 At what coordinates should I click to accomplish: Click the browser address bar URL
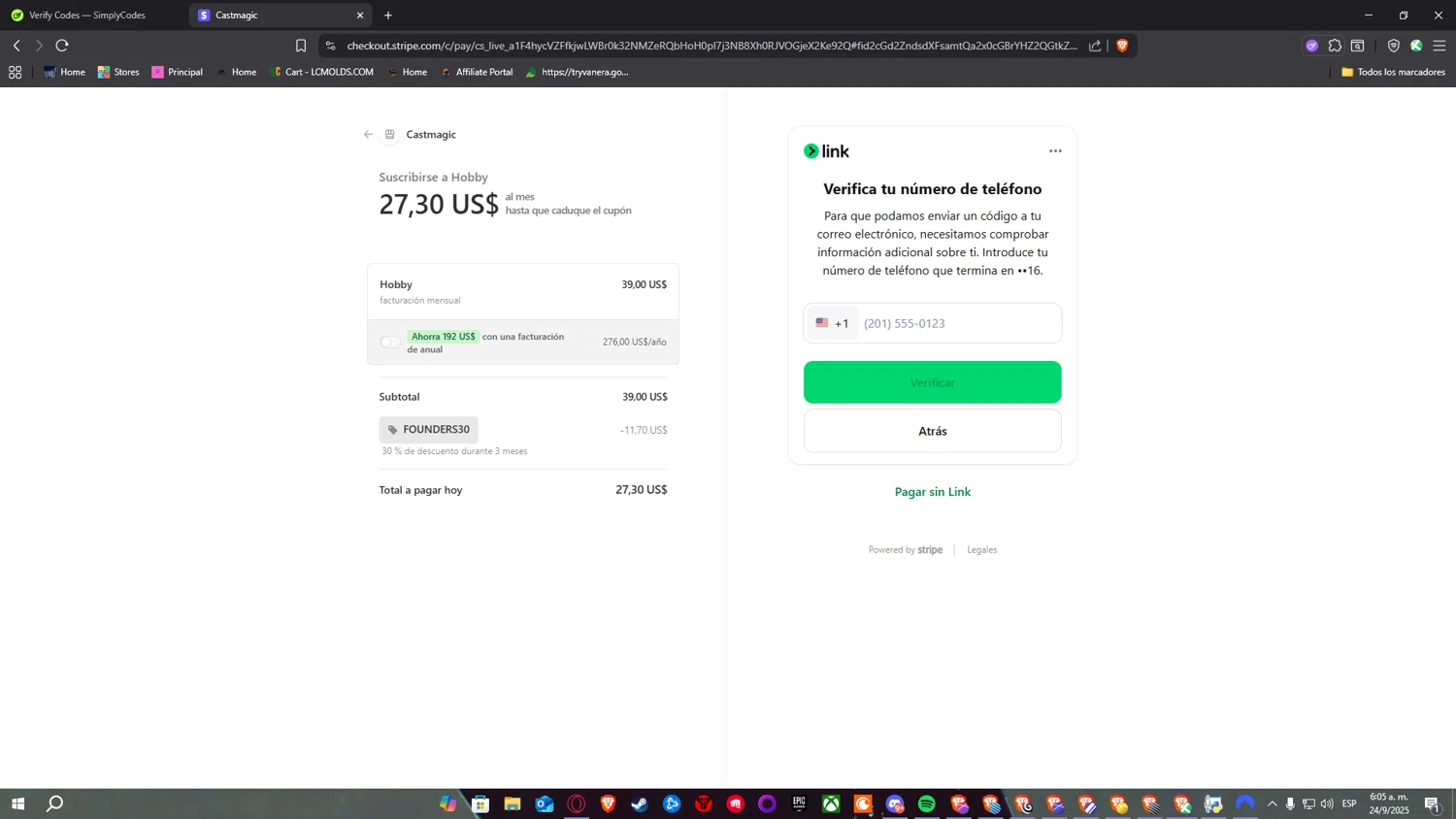(x=711, y=46)
